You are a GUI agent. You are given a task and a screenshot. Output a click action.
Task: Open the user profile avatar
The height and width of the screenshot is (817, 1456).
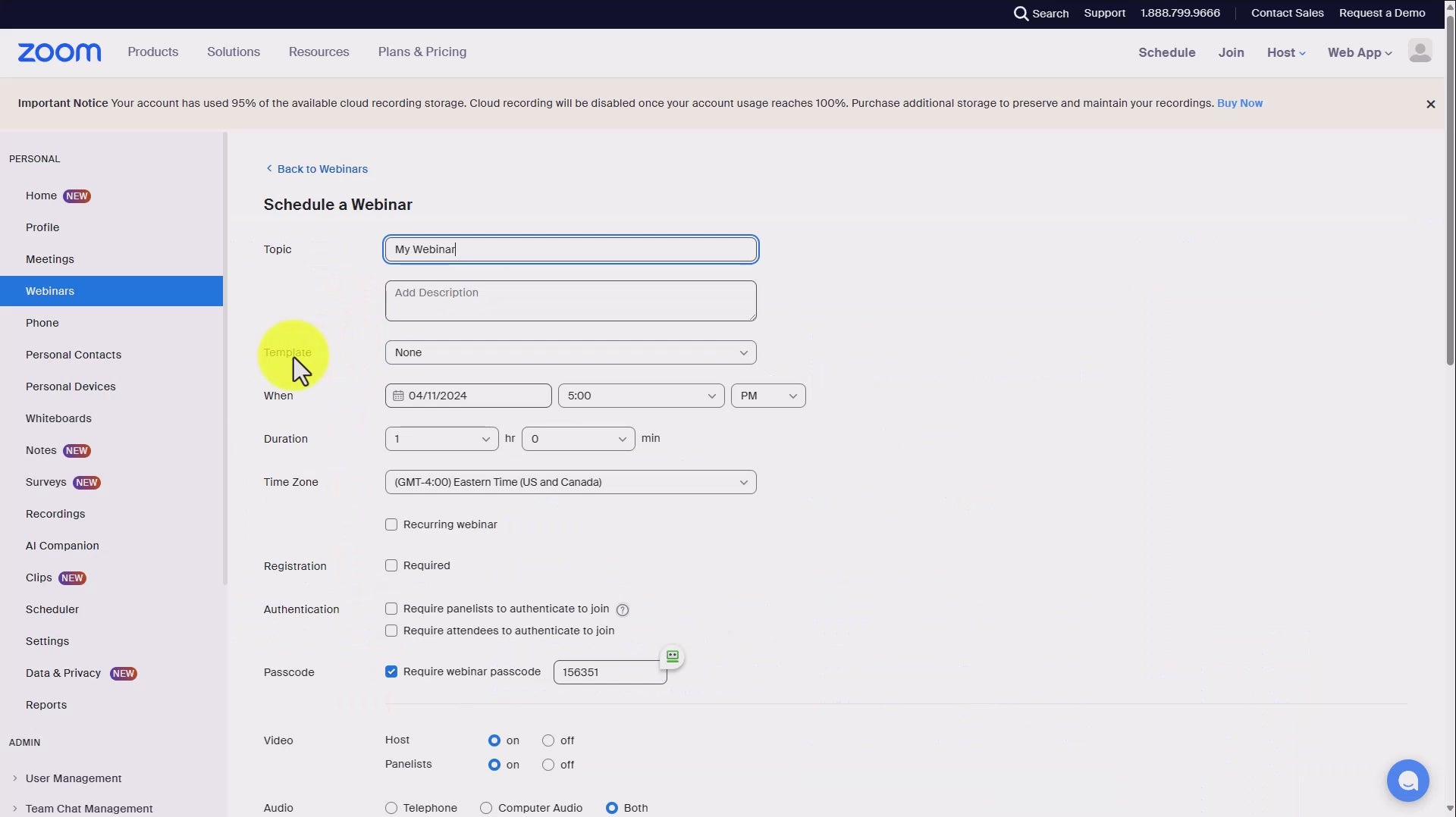(1420, 52)
